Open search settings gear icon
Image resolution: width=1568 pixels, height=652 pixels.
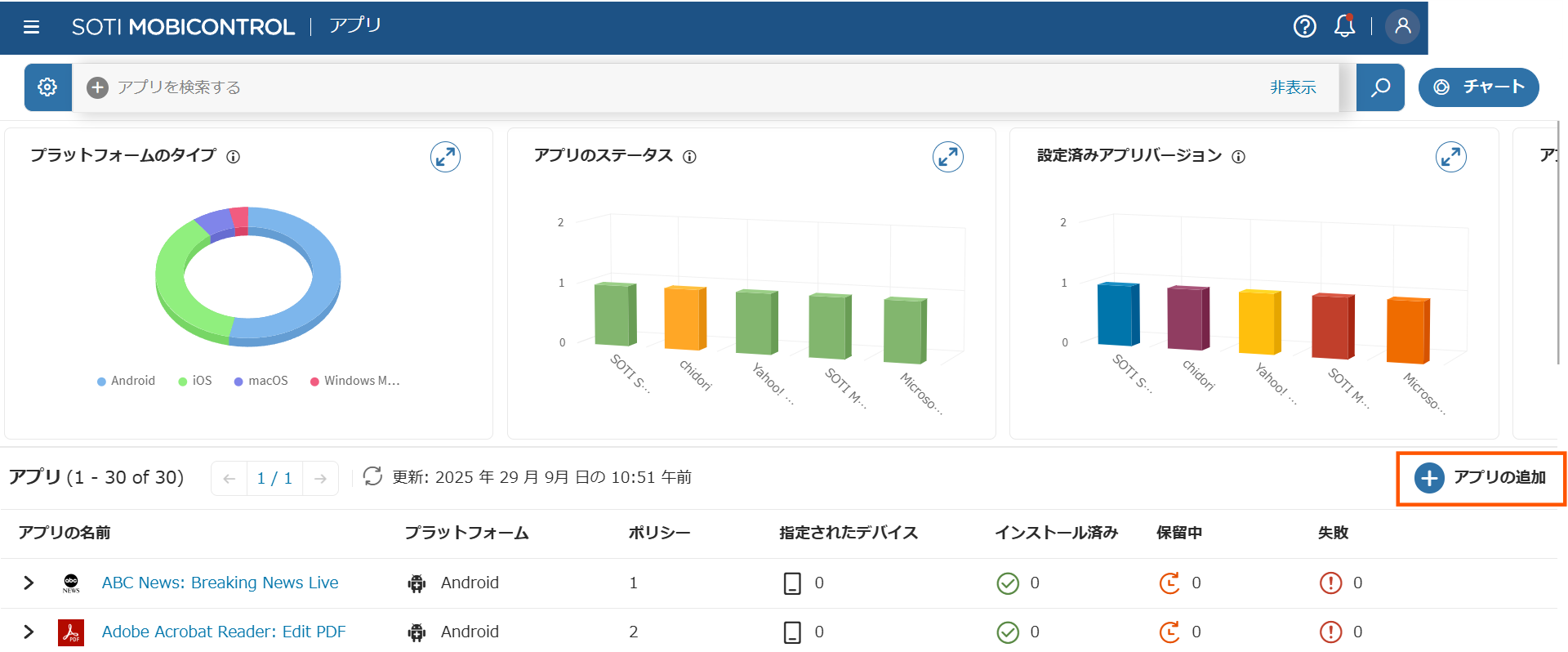click(x=47, y=87)
